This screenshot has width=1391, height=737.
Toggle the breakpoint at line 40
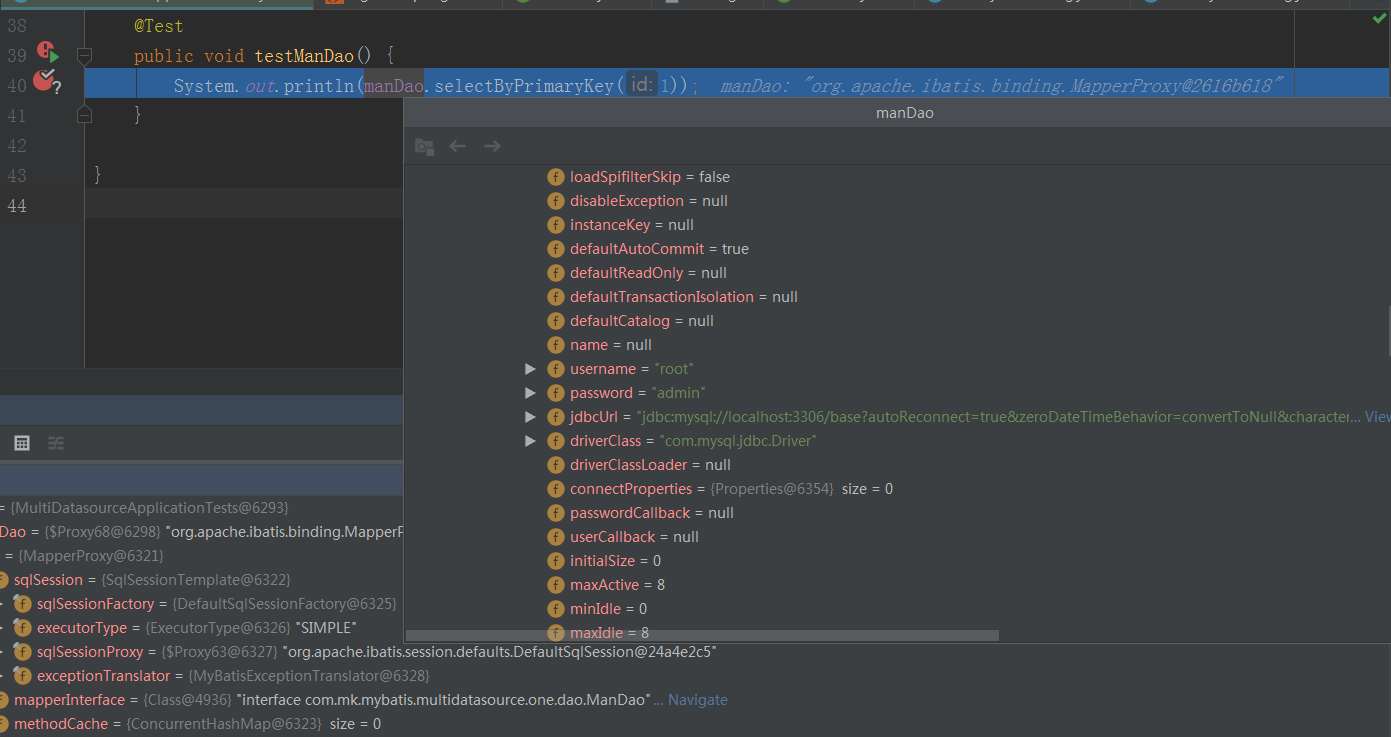tap(45, 81)
